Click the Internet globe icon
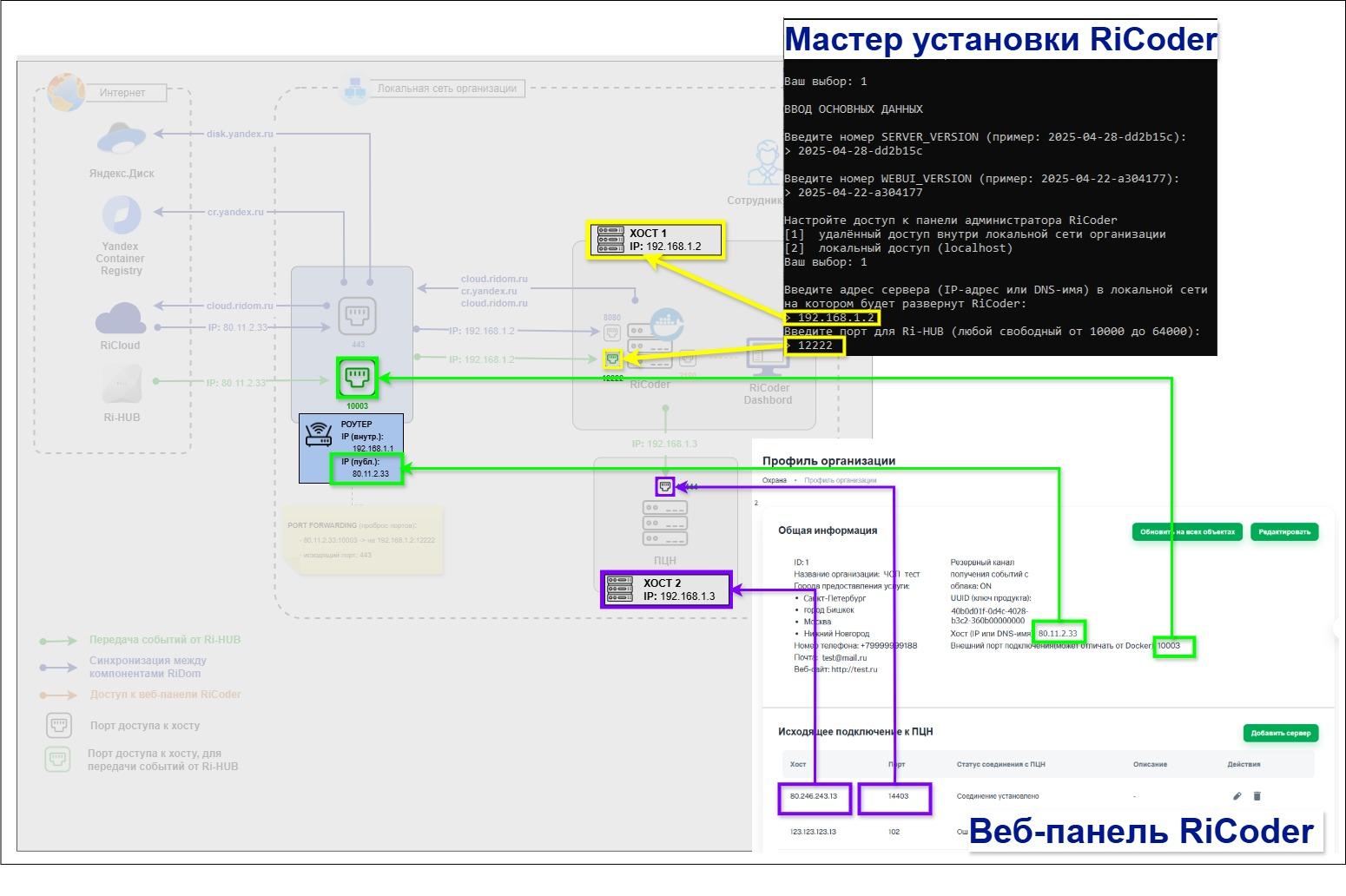 point(66,92)
